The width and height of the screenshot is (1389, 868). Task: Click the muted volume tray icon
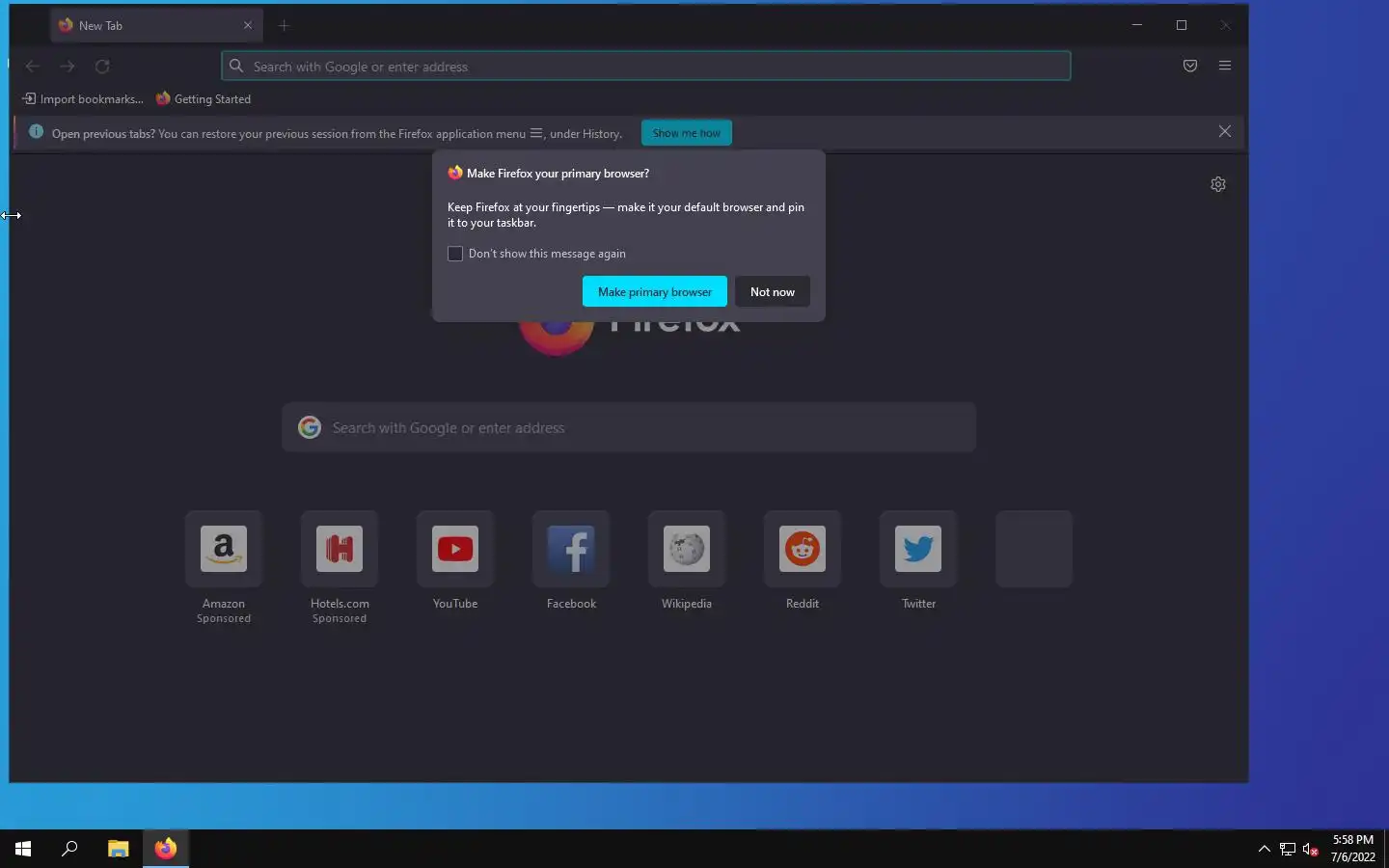click(x=1311, y=849)
